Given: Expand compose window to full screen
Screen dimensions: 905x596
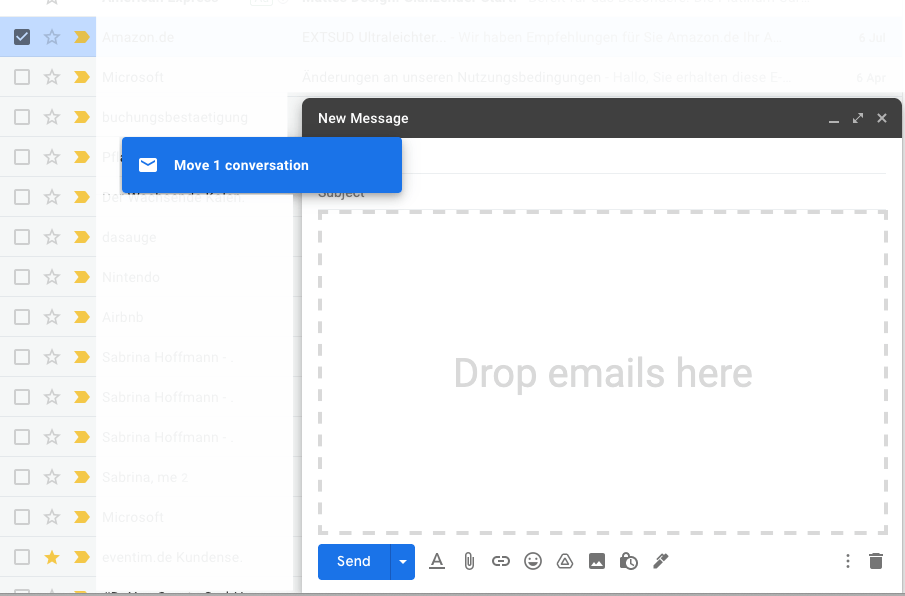Looking at the screenshot, I should coord(857,118).
